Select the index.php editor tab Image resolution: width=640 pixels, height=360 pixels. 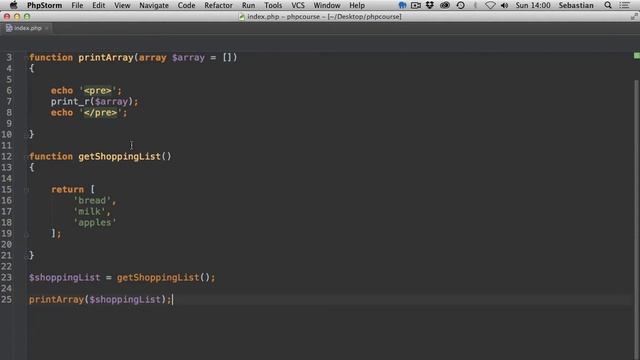click(x=27, y=28)
